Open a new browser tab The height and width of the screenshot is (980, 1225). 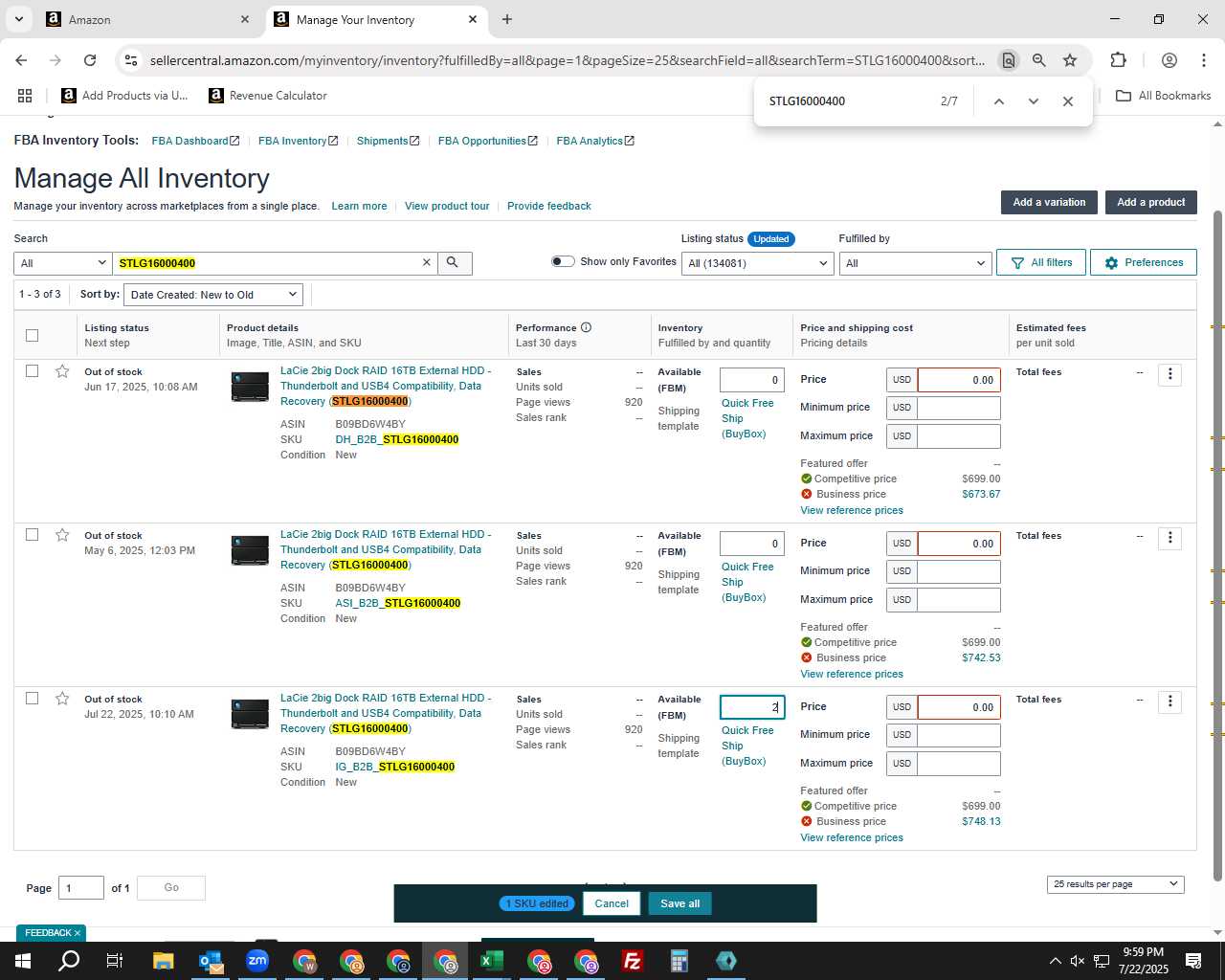point(507,19)
